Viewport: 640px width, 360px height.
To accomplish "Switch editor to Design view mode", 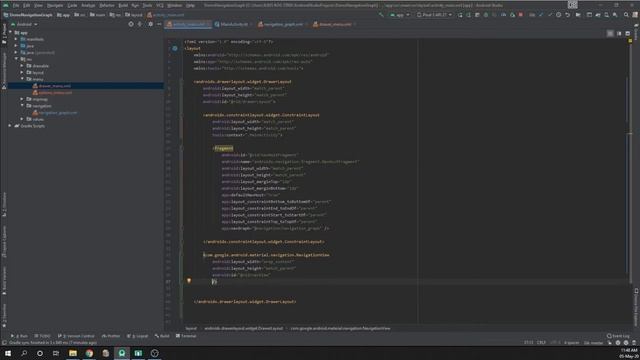I will click(628, 33).
